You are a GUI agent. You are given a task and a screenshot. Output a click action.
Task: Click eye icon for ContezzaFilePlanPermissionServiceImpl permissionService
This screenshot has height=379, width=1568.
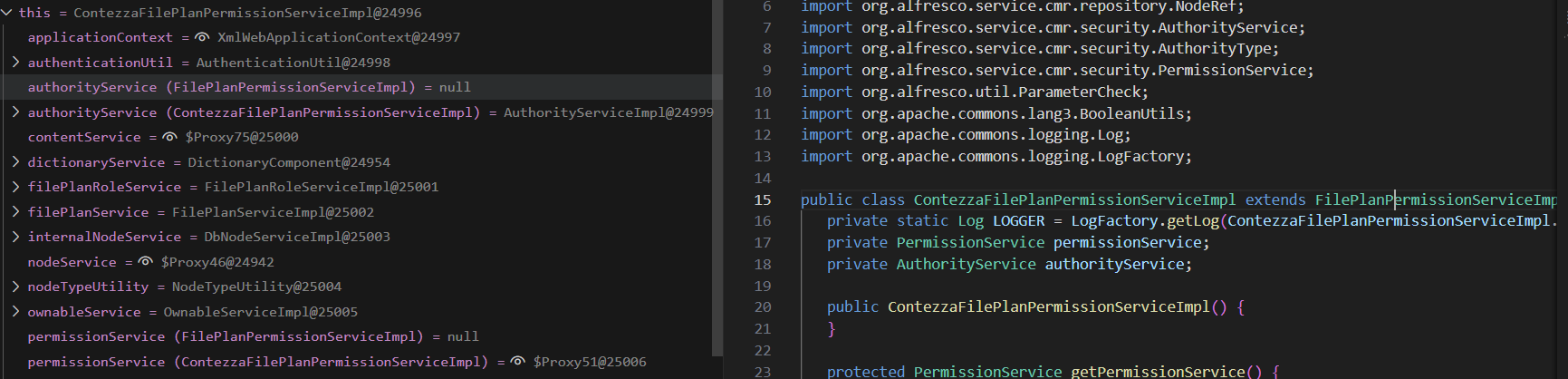[x=517, y=362]
